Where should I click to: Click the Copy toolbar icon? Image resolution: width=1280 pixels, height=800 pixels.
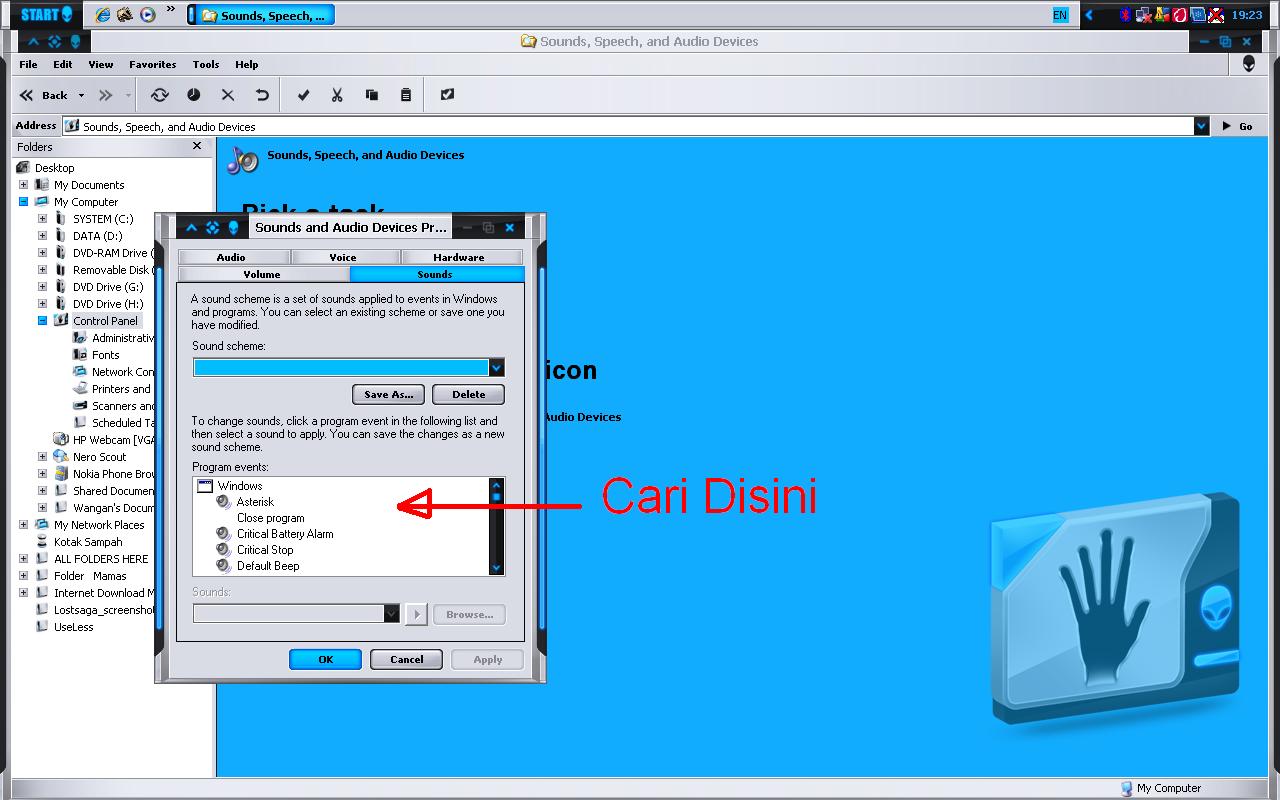coord(371,94)
